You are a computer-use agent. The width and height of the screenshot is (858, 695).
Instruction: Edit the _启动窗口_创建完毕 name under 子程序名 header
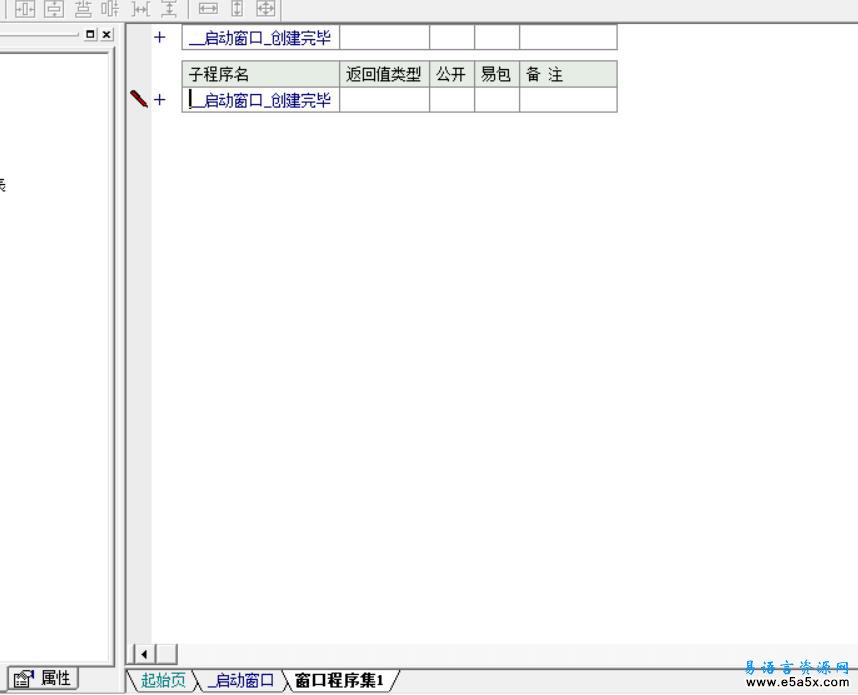[260, 100]
